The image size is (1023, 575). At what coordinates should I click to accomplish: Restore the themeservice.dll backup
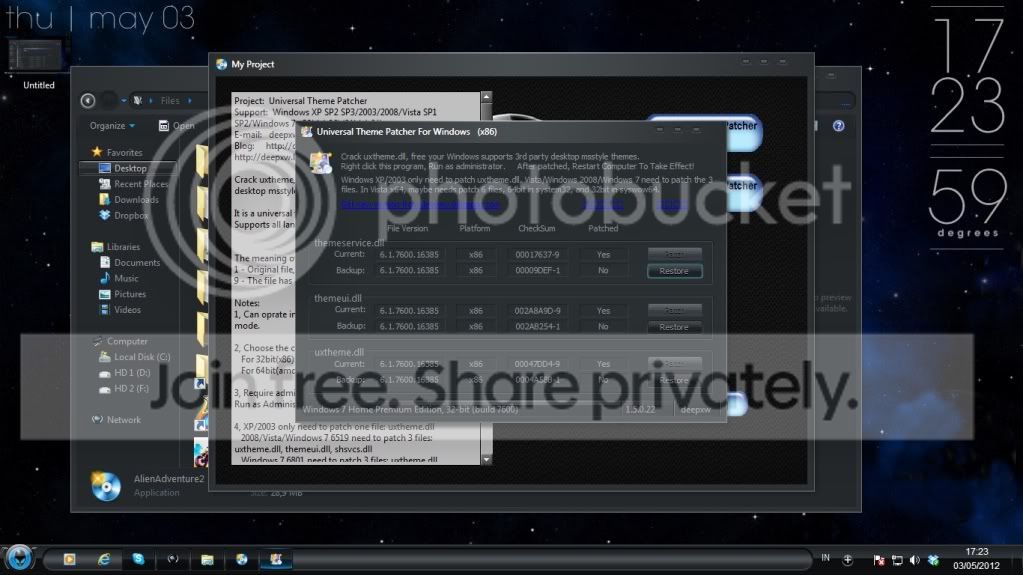tap(674, 270)
